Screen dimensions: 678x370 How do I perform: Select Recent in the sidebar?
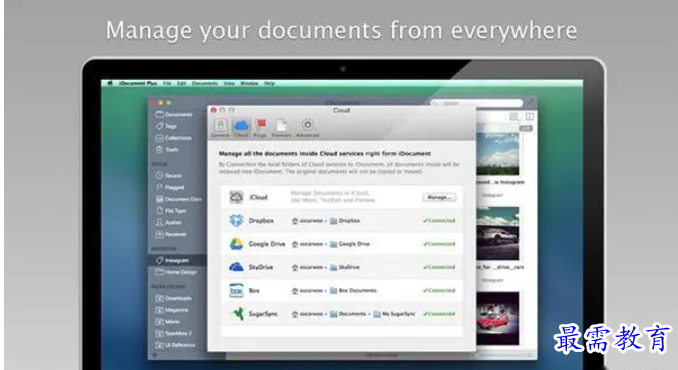click(169, 175)
